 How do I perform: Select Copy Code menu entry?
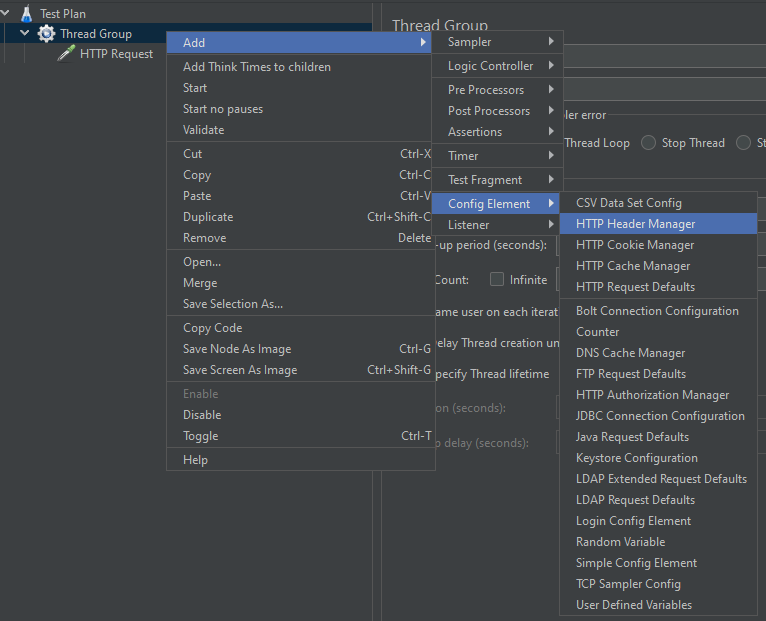tap(300, 328)
